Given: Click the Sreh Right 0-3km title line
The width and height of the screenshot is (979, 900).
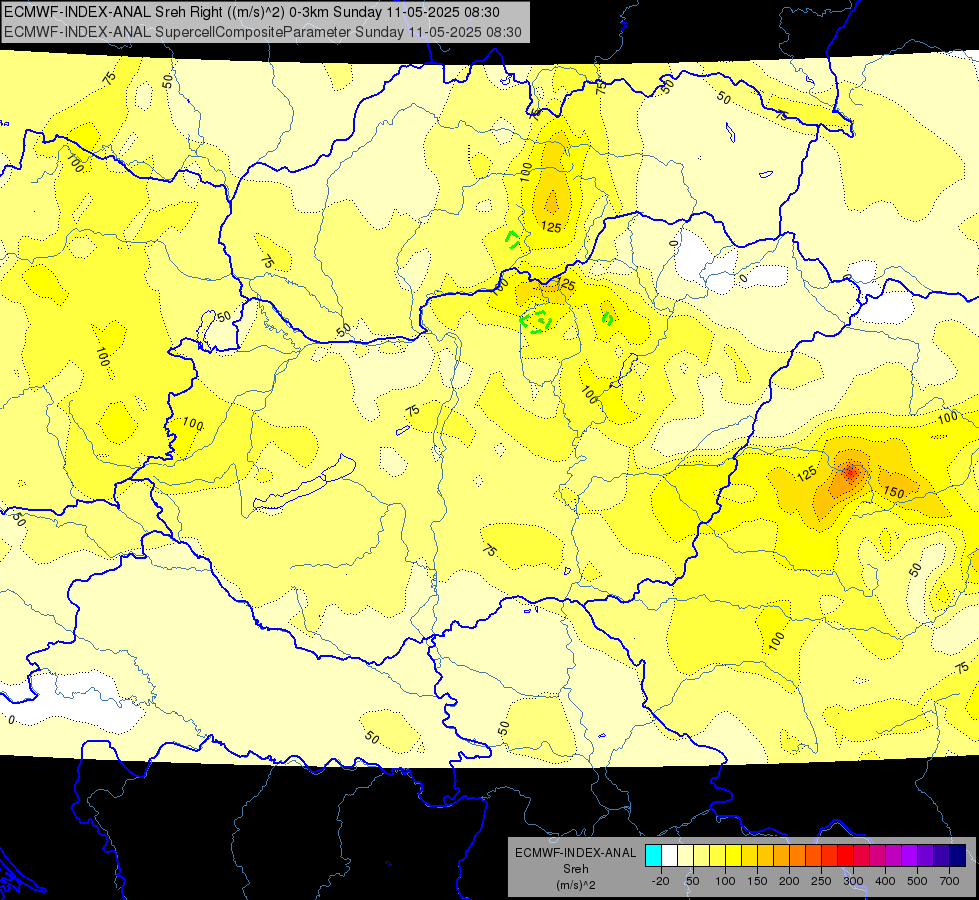Looking at the screenshot, I should click(x=252, y=12).
